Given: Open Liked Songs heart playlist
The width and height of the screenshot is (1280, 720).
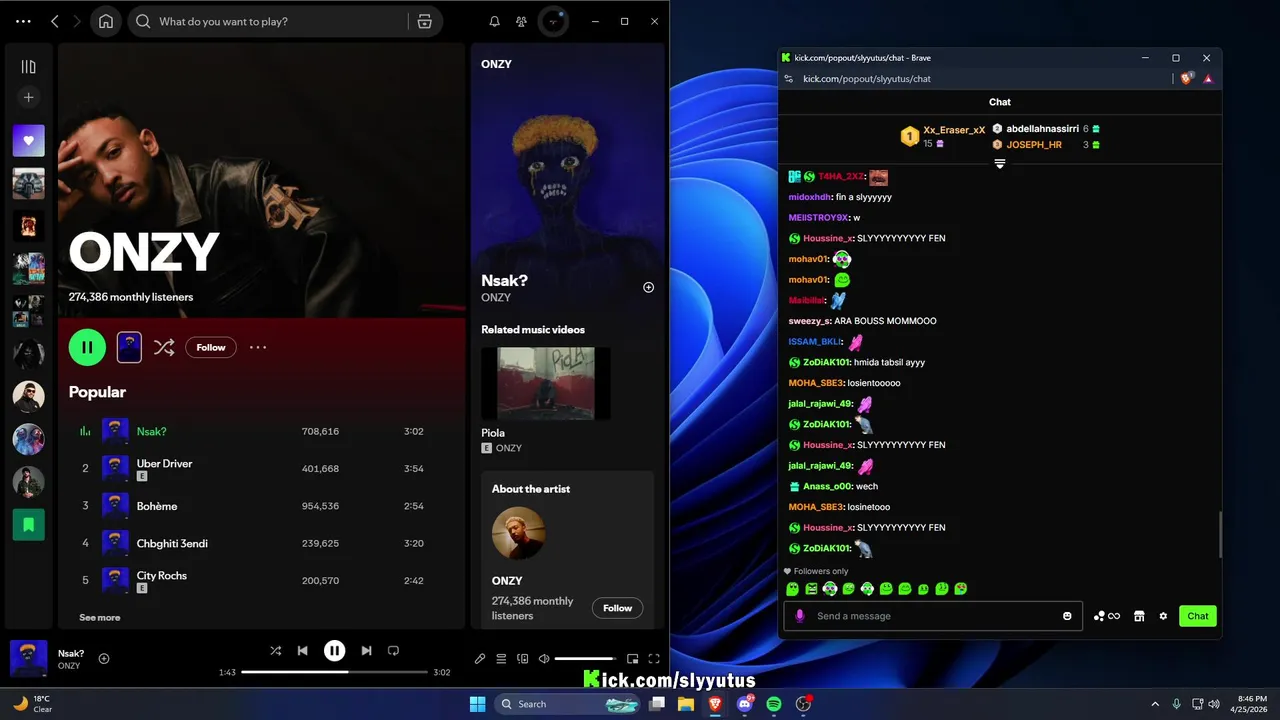Looking at the screenshot, I should click(x=28, y=141).
